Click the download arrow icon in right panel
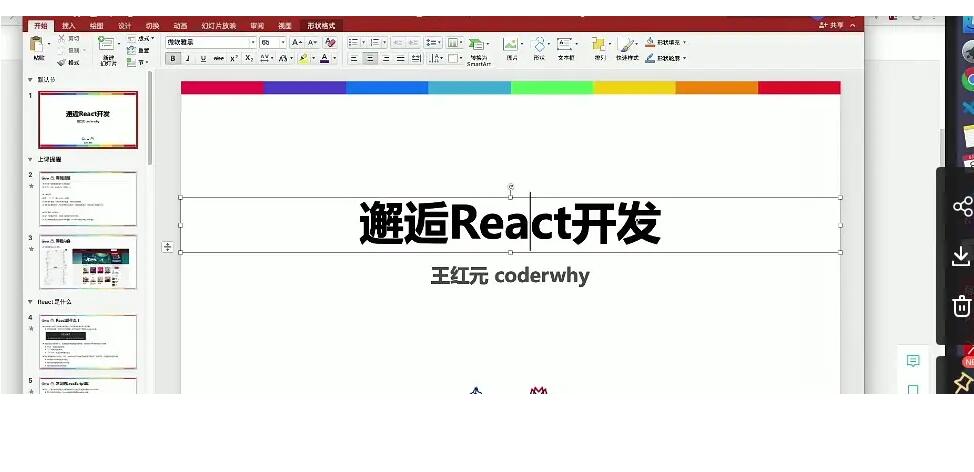This screenshot has width=974, height=472. coord(961,255)
